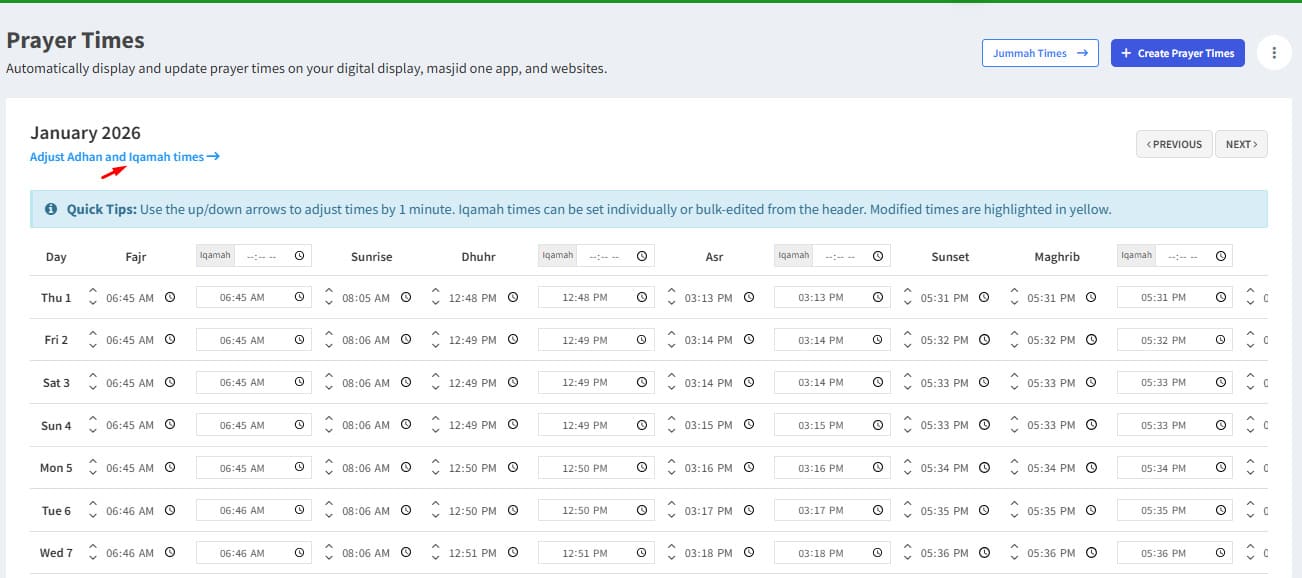Click clock icon beside Mon 5 Fajr time
This screenshot has height=578, width=1302.
tap(170, 467)
